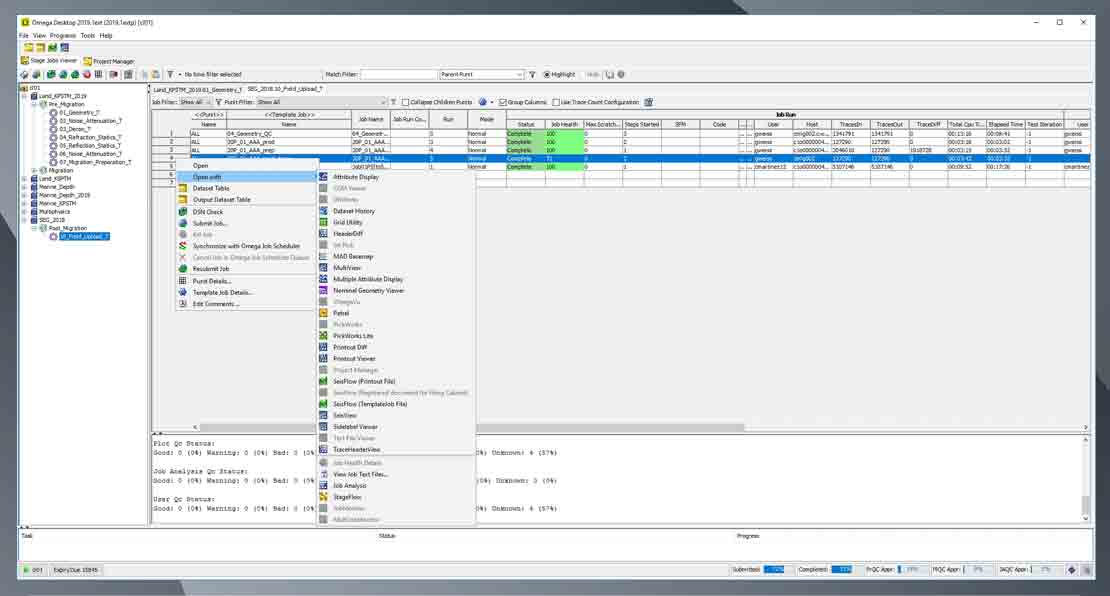Open Attribute Display from the submenu

point(355,177)
